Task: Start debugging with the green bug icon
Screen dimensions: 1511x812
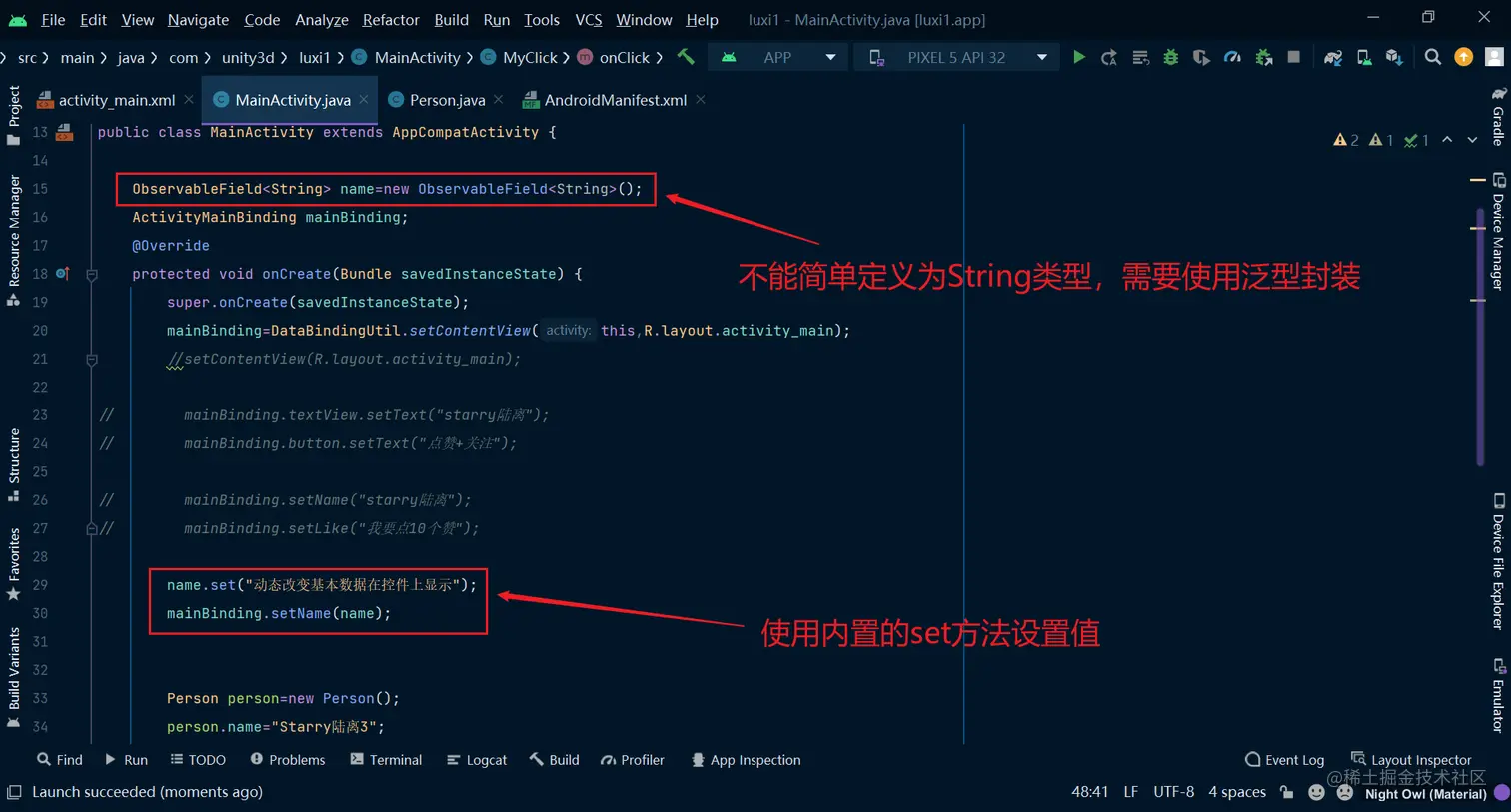Action: [1170, 58]
